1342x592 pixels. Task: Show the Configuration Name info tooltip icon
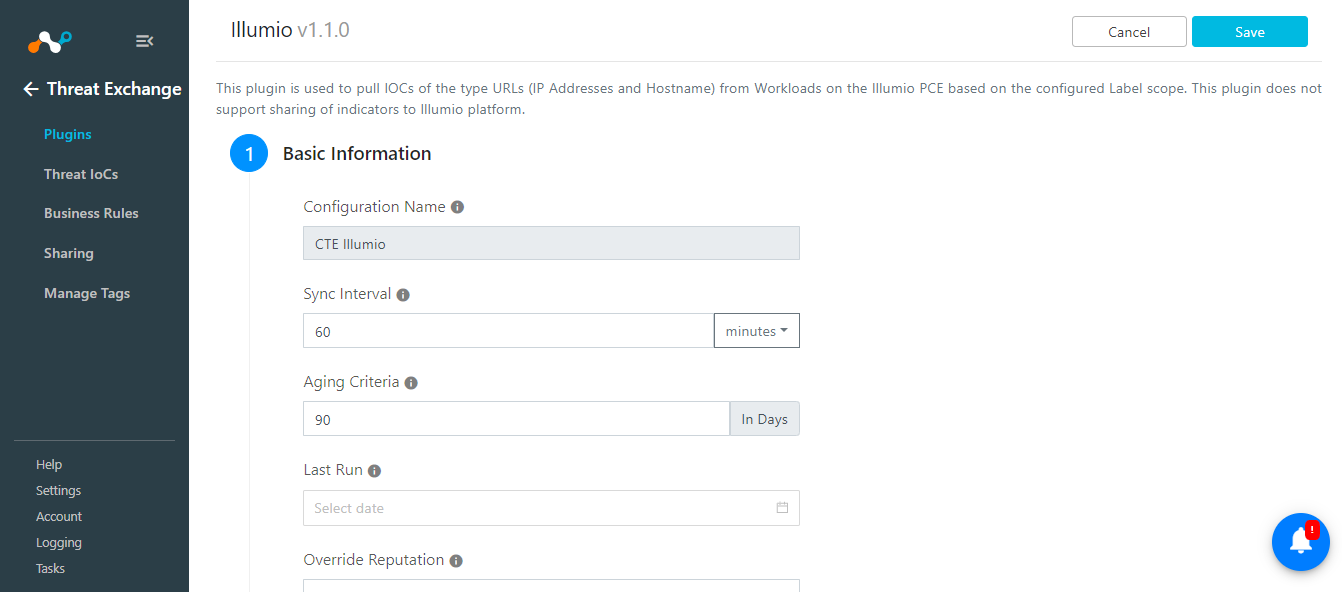[x=457, y=207]
